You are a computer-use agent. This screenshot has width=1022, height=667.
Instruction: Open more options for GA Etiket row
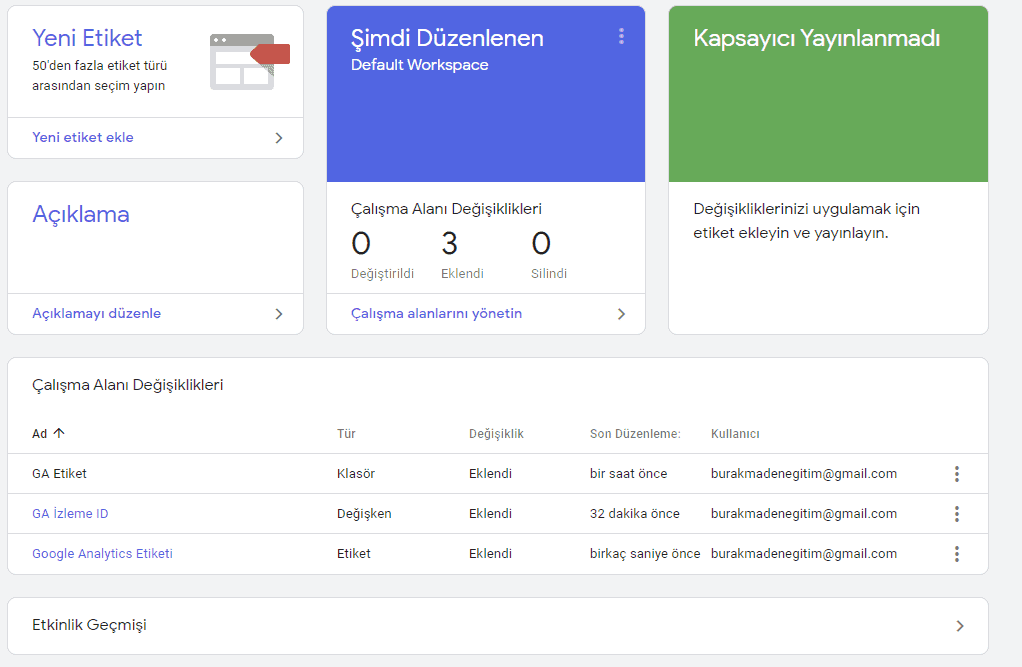tap(956, 474)
